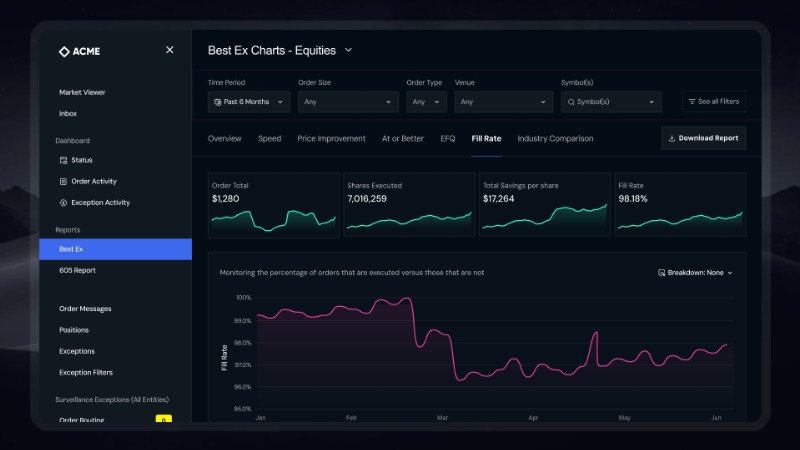Click the Exception Activity icon
The width and height of the screenshot is (800, 450).
tap(63, 203)
